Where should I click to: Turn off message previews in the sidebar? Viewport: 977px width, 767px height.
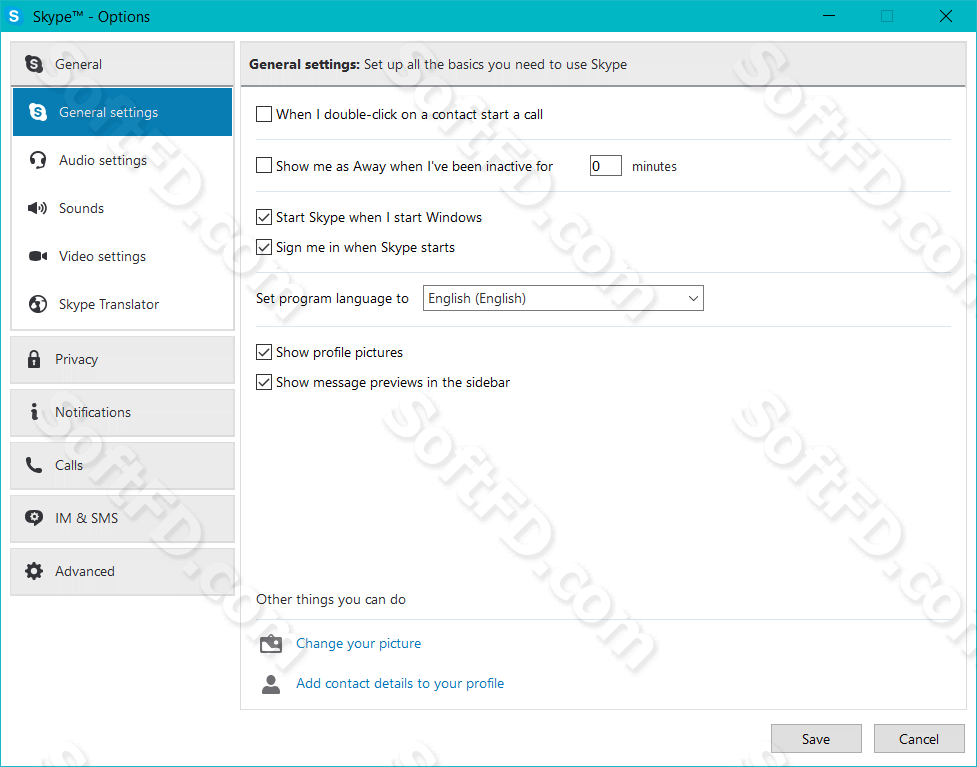point(264,382)
